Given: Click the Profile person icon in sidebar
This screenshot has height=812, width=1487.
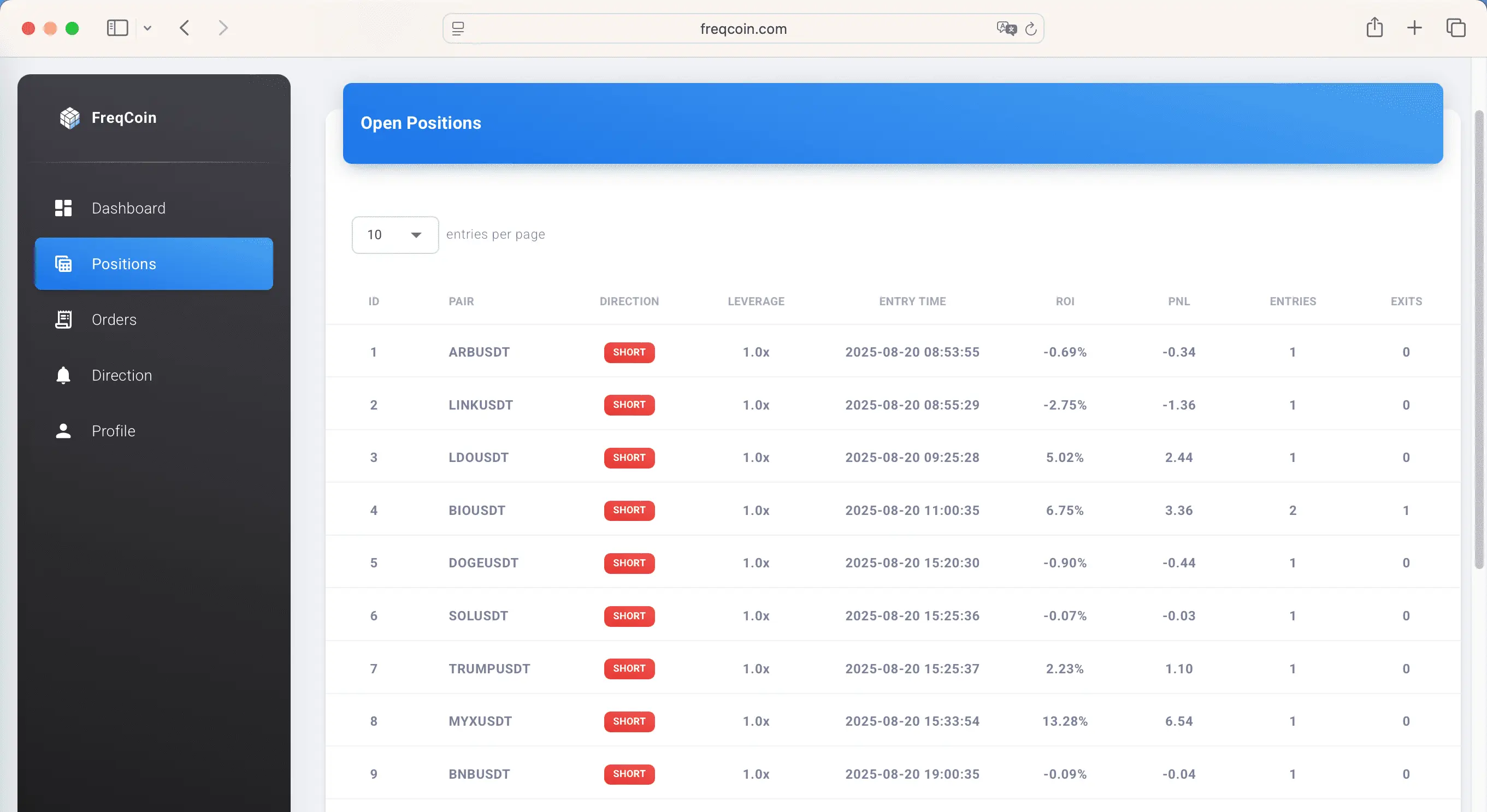Looking at the screenshot, I should click(63, 431).
